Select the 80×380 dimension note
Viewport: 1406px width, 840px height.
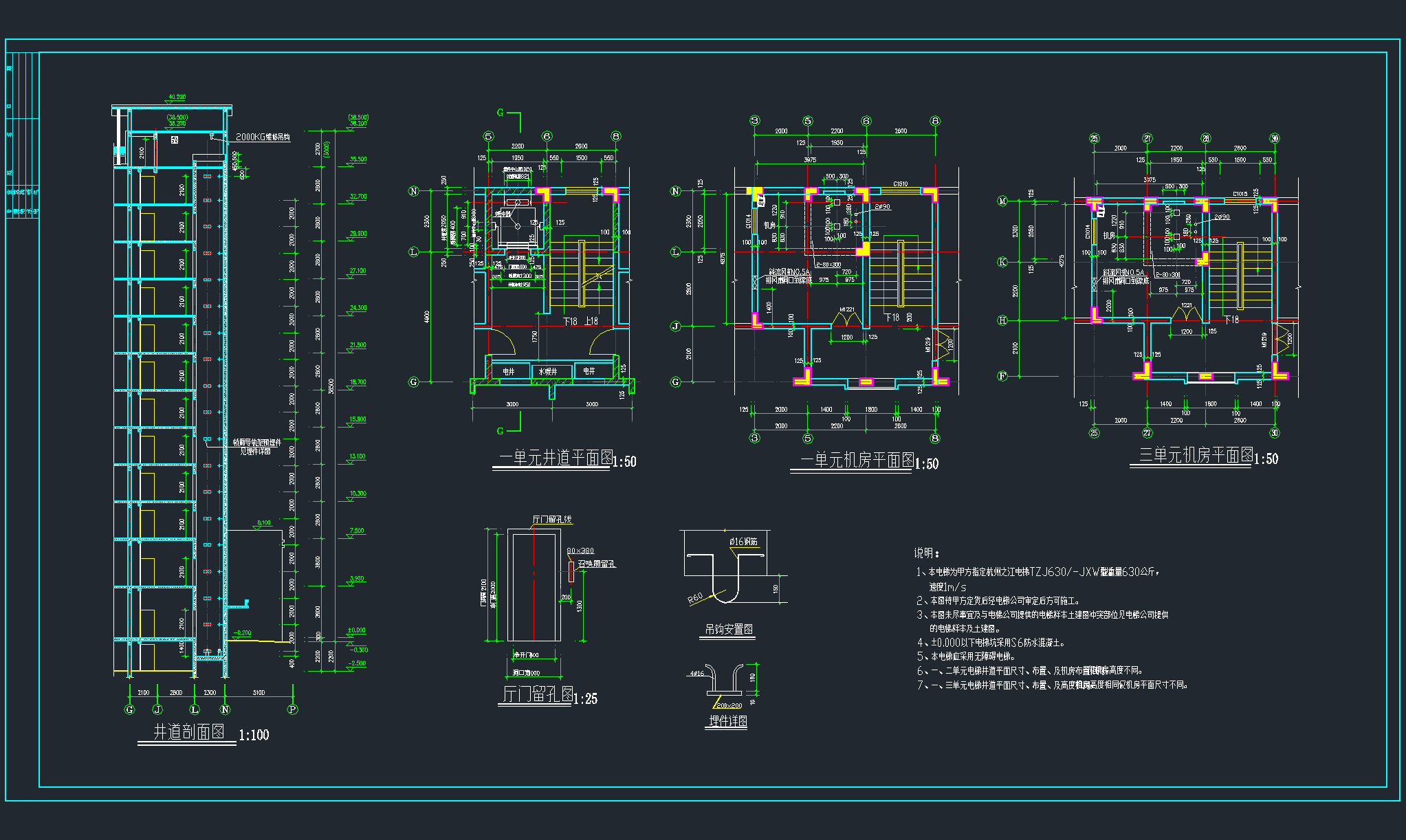coord(580,551)
